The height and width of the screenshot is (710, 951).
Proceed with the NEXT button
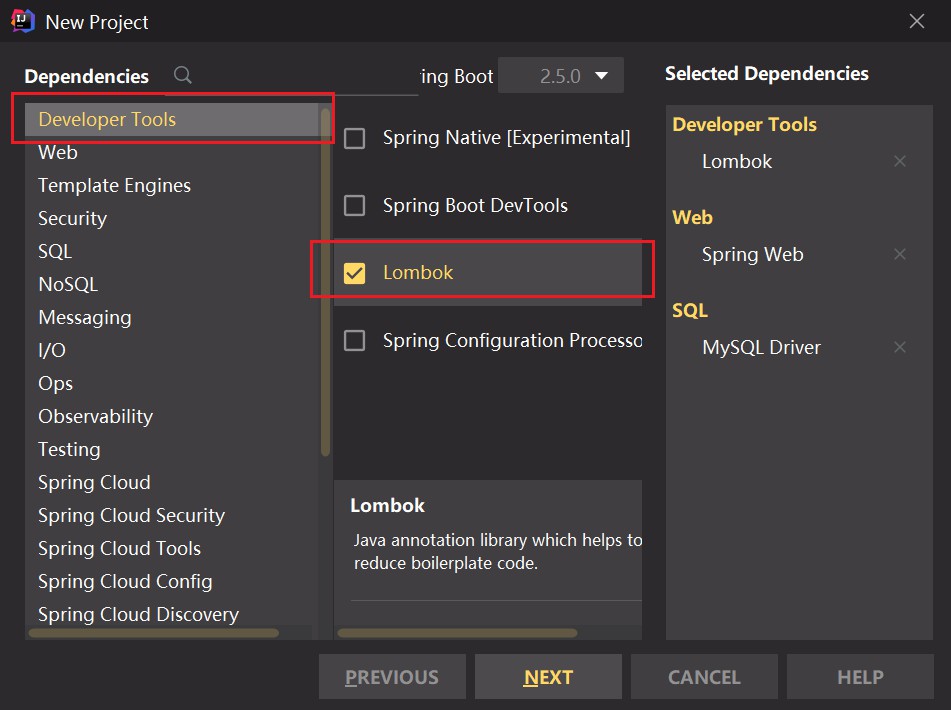point(548,677)
